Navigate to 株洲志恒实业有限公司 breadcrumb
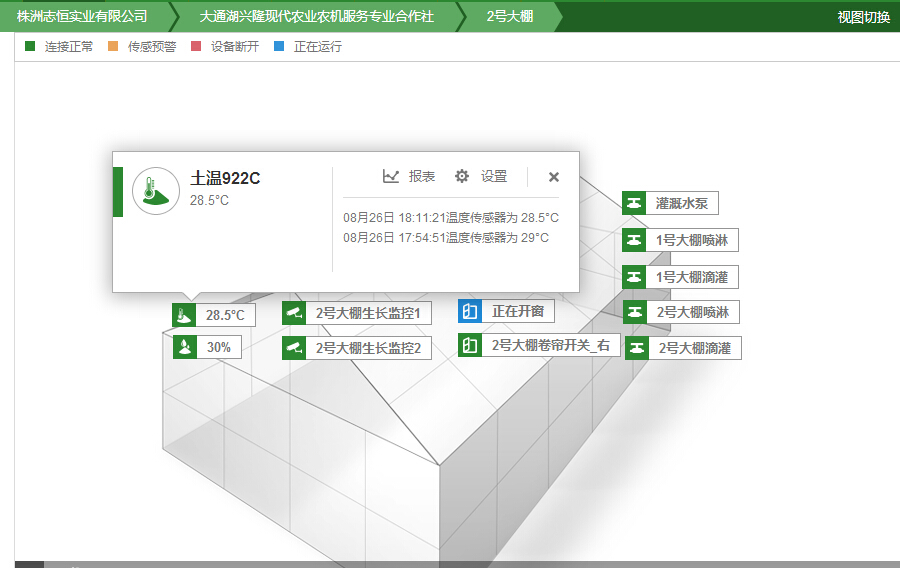This screenshot has height=568, width=900. (82, 16)
